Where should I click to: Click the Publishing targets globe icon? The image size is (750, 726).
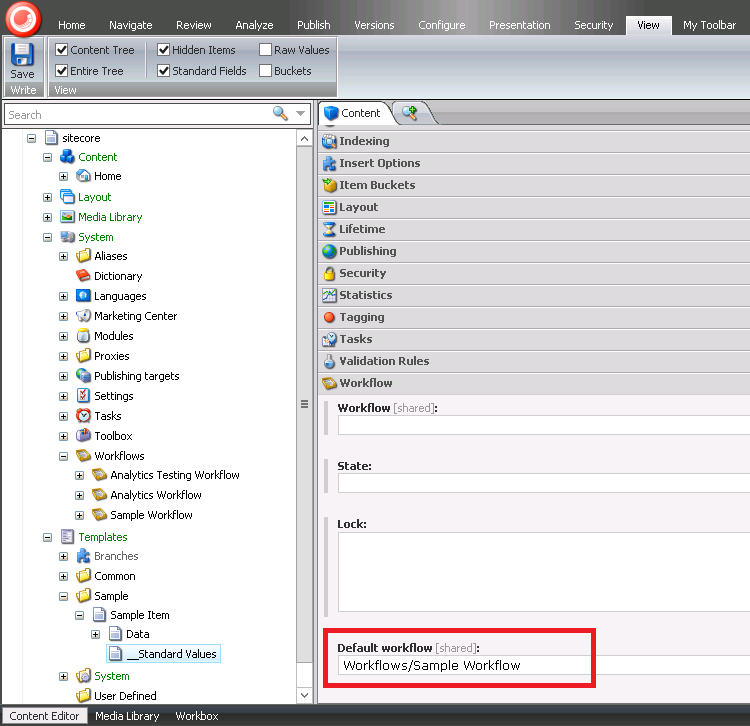(83, 375)
